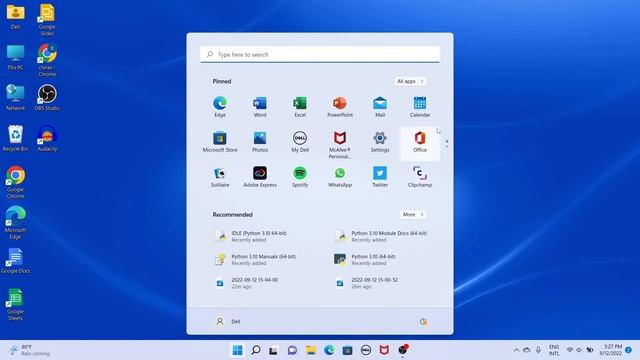
Task: Open Microsoft Store from taskbar
Action: [x=347, y=350]
